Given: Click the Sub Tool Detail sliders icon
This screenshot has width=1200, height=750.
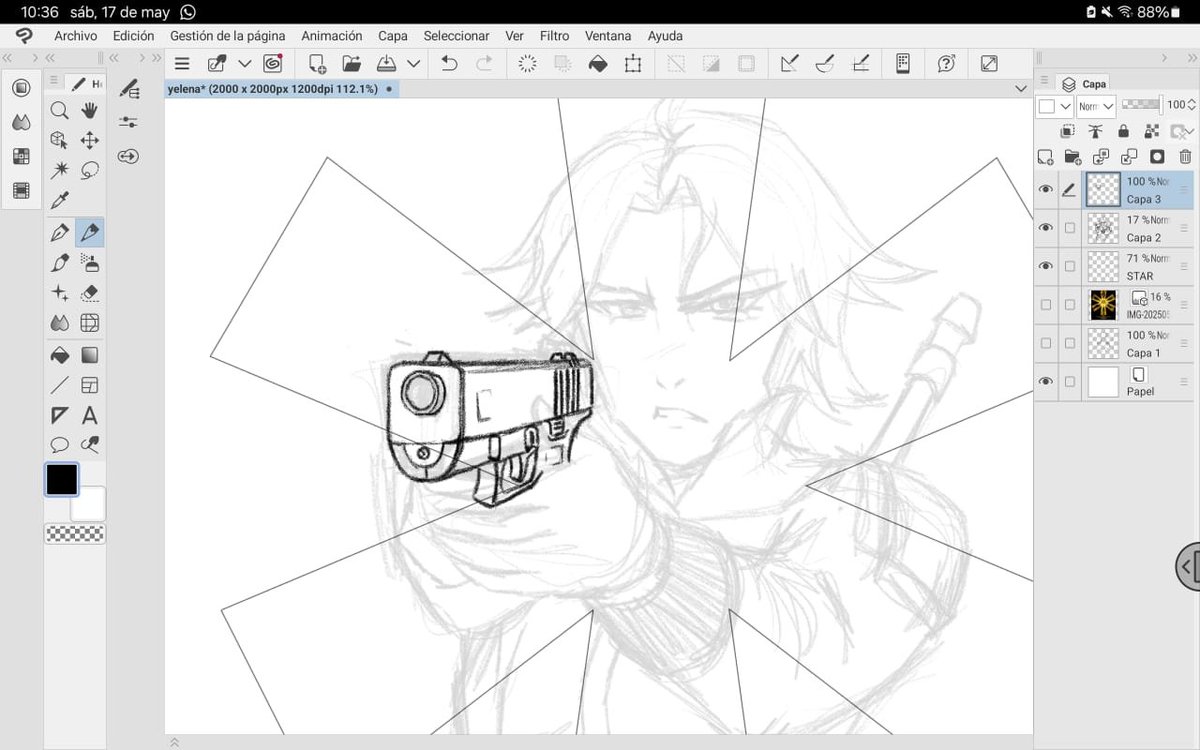Looking at the screenshot, I should tap(129, 122).
